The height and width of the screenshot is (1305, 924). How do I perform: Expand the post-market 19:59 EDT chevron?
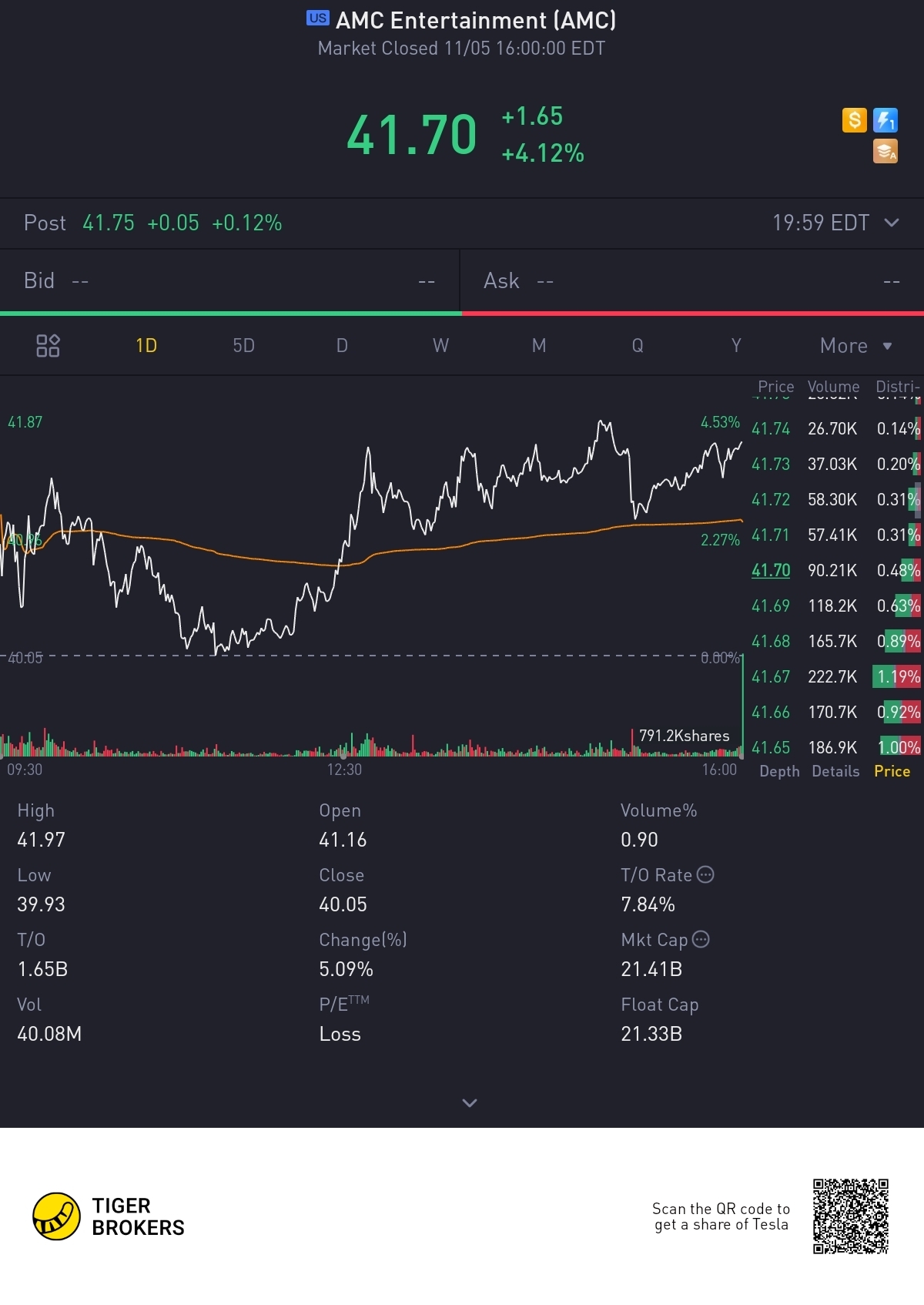coord(892,223)
